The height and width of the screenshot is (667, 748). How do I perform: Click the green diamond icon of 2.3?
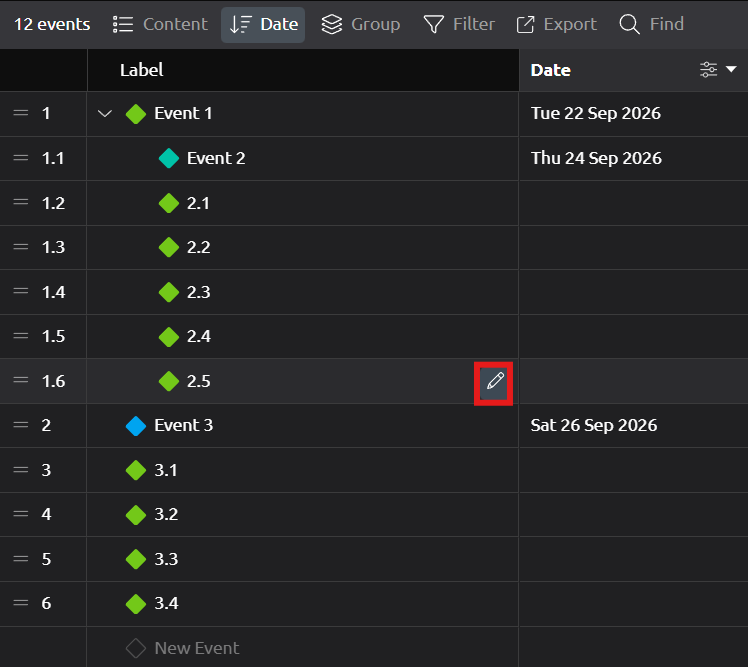[169, 292]
